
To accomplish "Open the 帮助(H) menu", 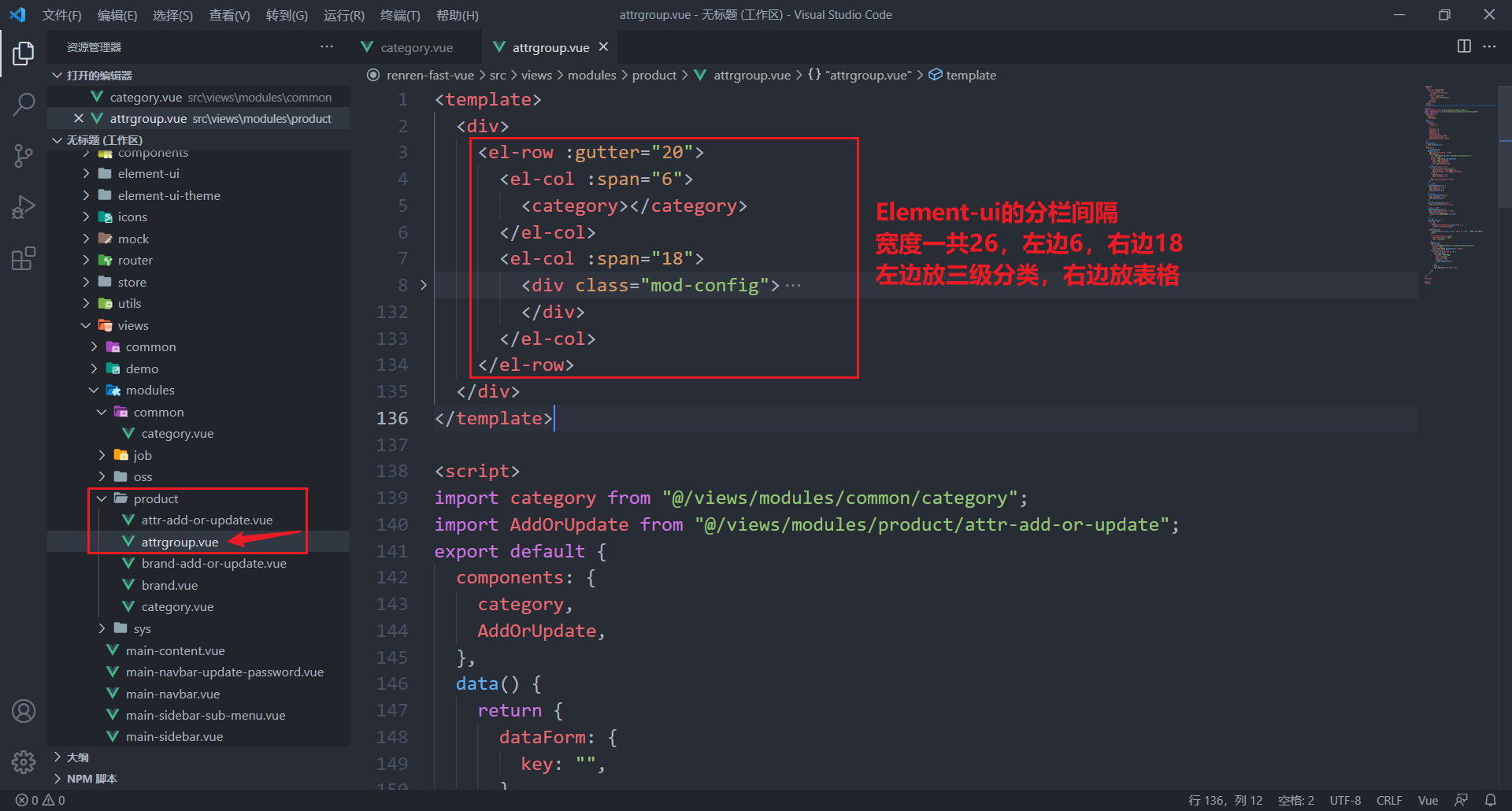I will (458, 16).
